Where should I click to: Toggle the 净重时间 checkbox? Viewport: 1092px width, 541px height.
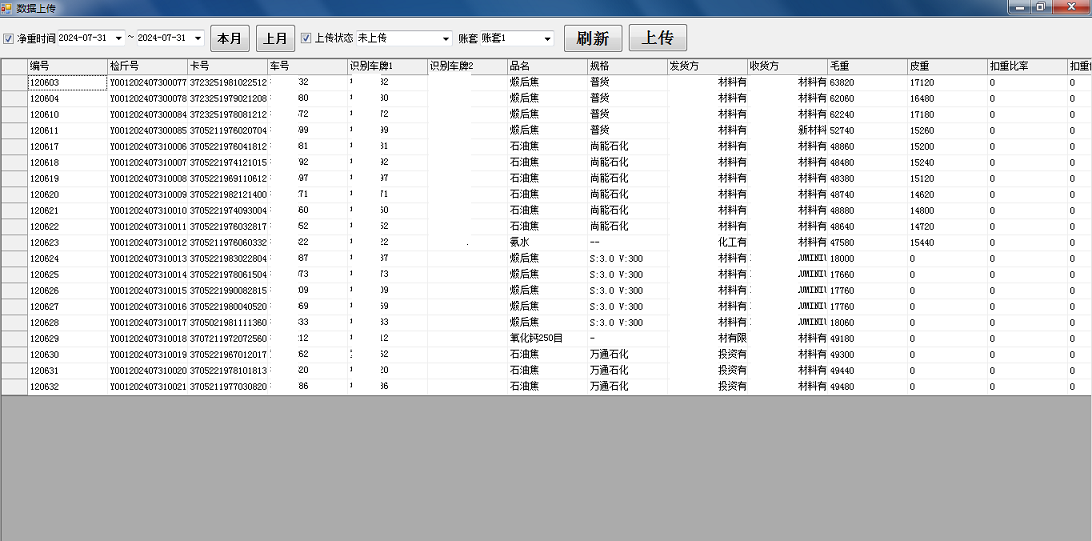coord(9,39)
